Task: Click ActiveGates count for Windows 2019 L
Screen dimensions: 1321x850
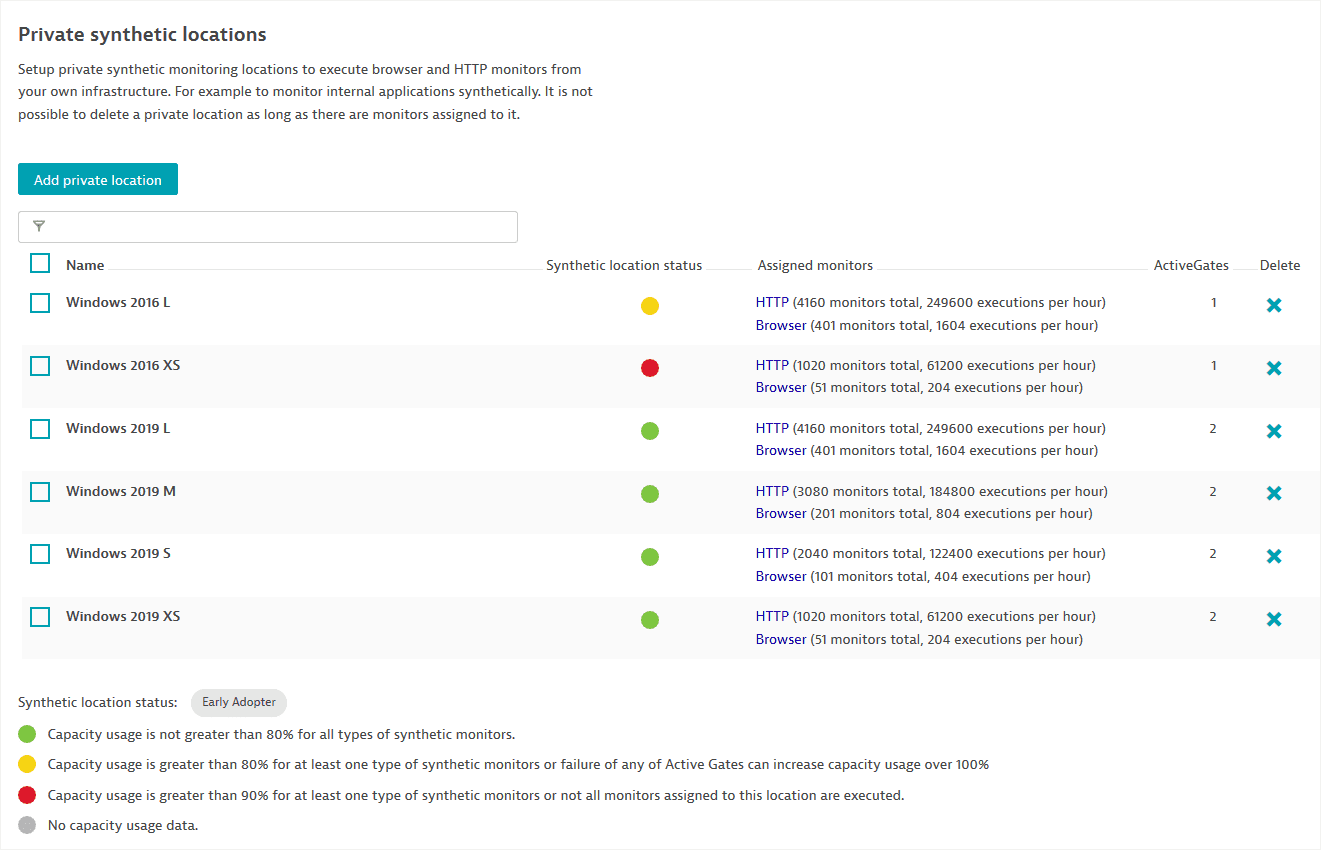Action: click(1213, 428)
